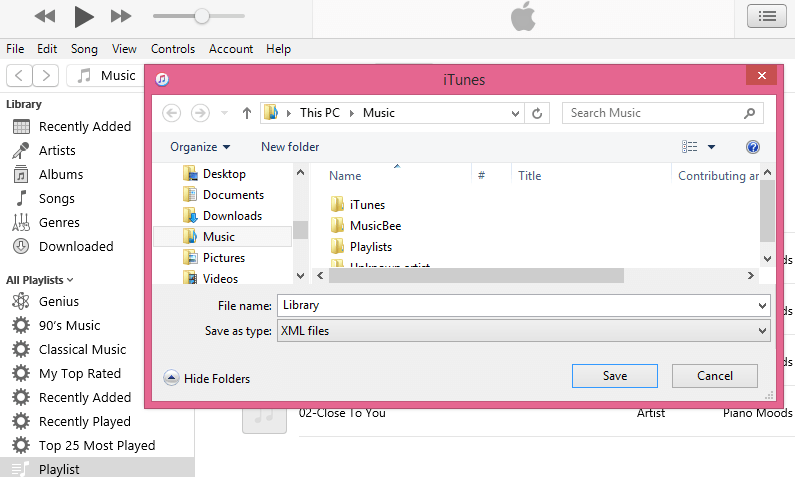Expand the address bar path dropdown

[515, 113]
